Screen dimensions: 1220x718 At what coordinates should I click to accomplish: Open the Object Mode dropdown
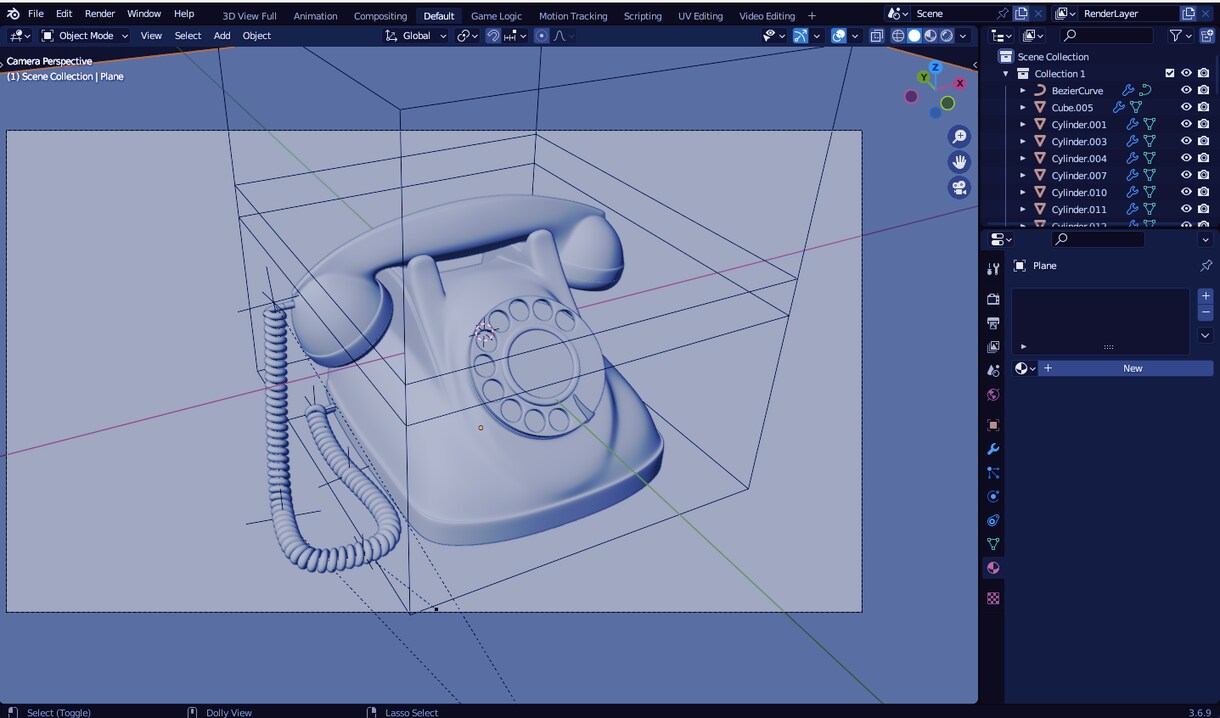tap(85, 36)
